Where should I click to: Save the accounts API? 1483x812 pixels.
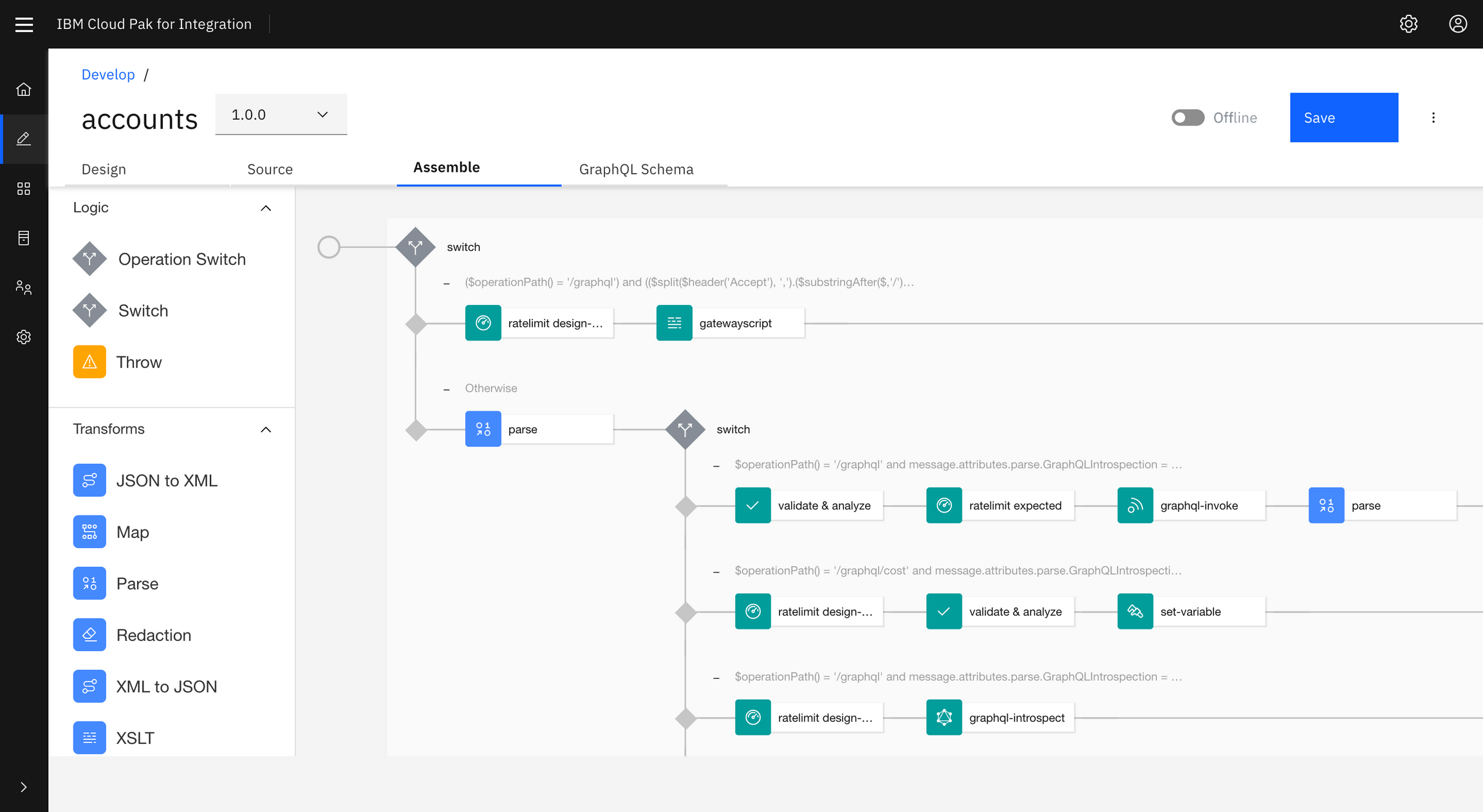point(1344,117)
